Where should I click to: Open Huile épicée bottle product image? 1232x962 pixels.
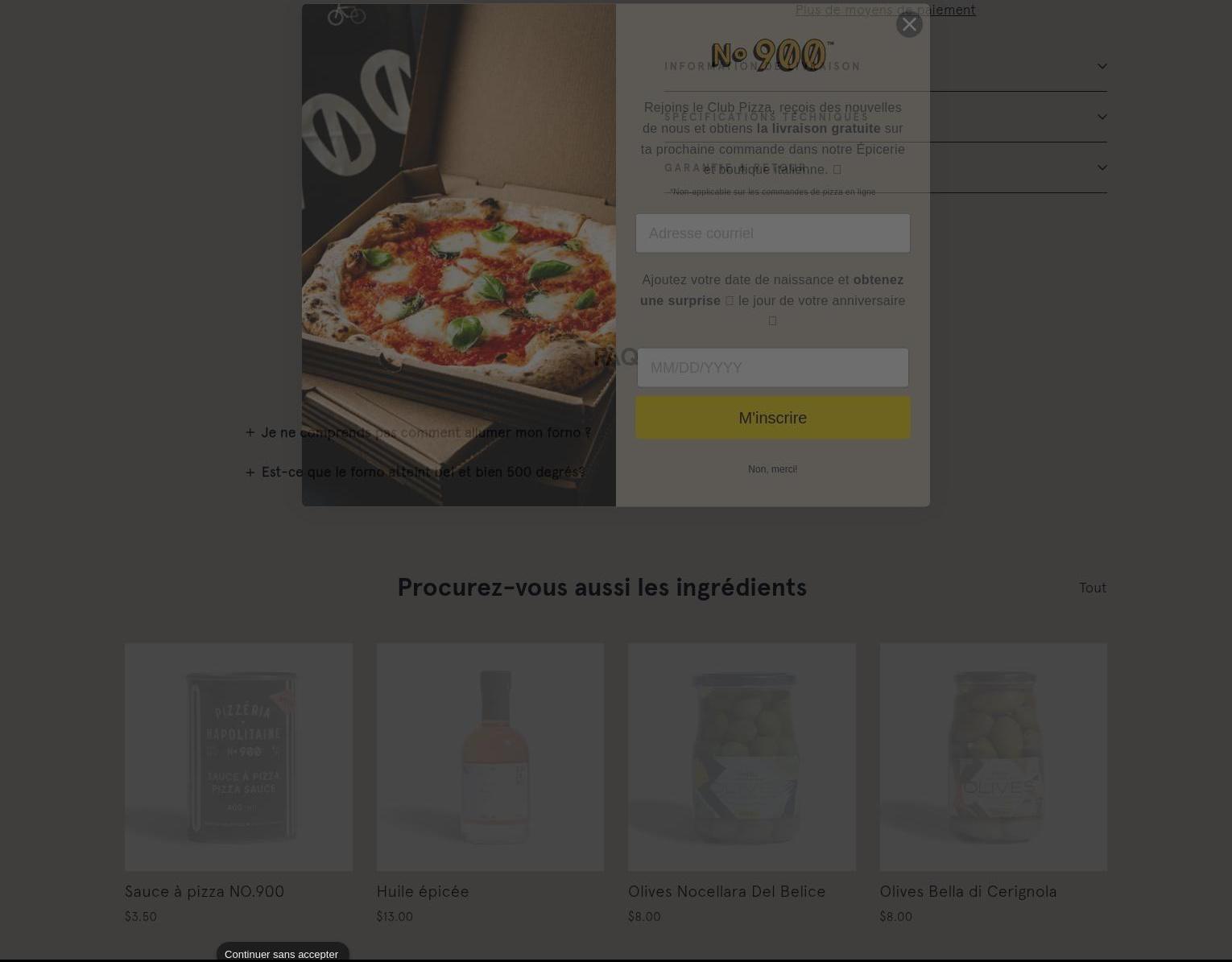(x=490, y=757)
